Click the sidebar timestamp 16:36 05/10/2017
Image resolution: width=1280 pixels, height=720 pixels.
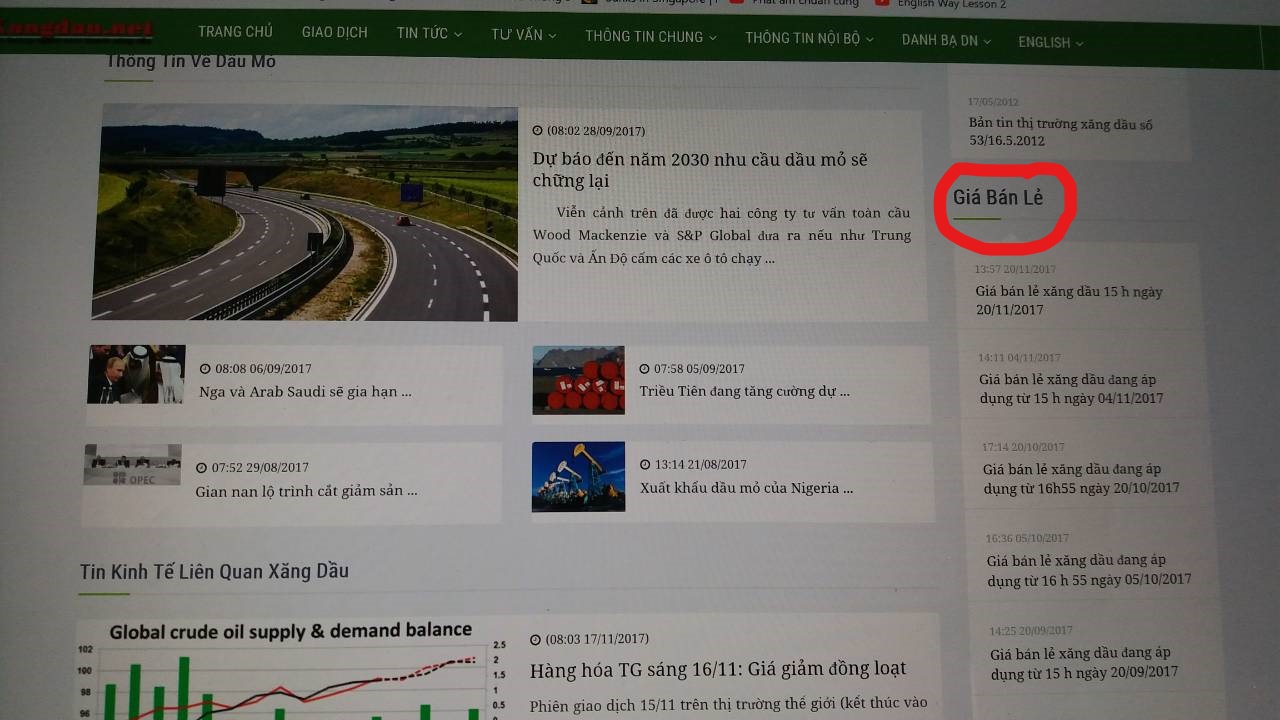1028,538
